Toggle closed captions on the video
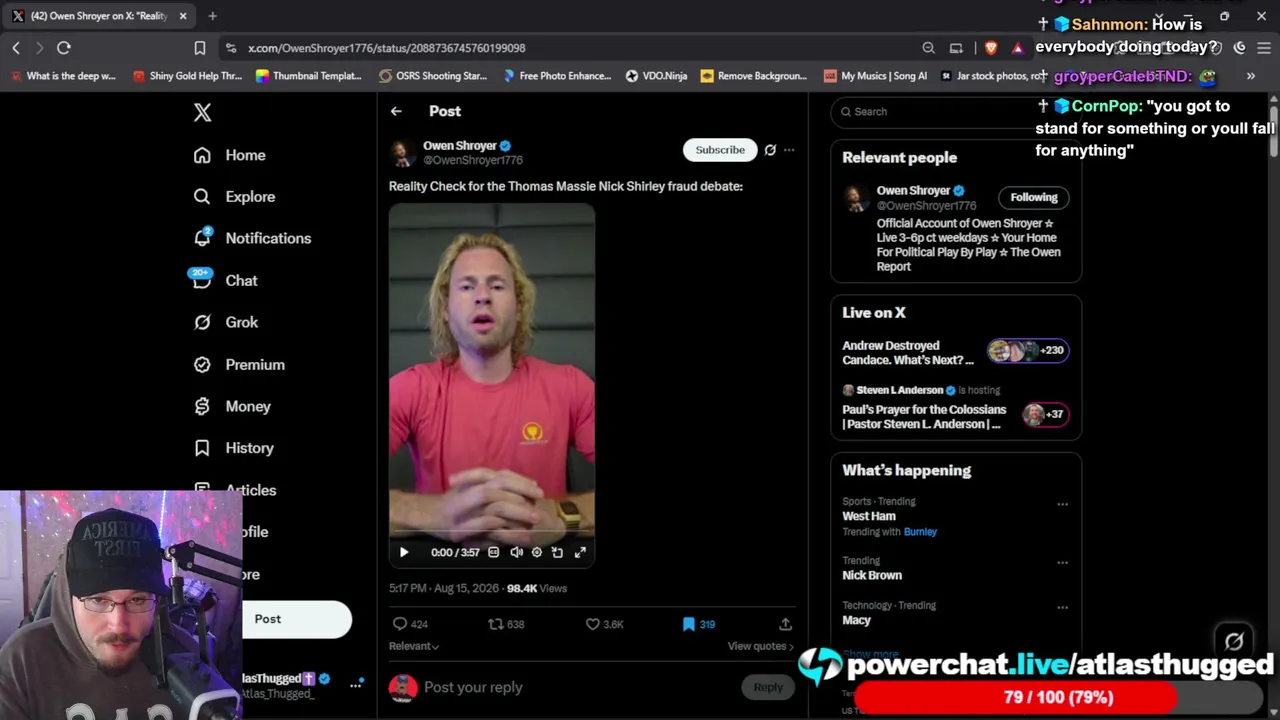Viewport: 1280px width, 720px height. pos(493,552)
